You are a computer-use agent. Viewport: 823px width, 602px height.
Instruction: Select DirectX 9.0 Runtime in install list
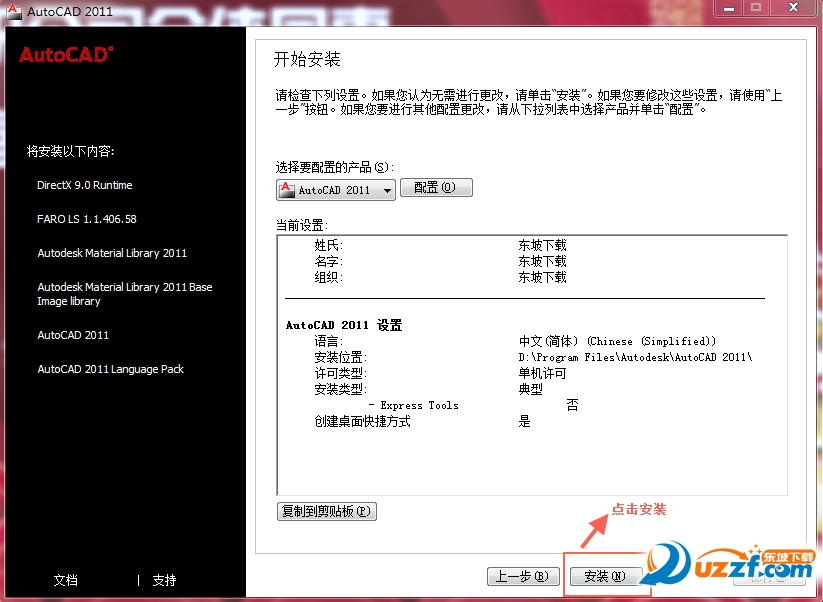coord(85,185)
